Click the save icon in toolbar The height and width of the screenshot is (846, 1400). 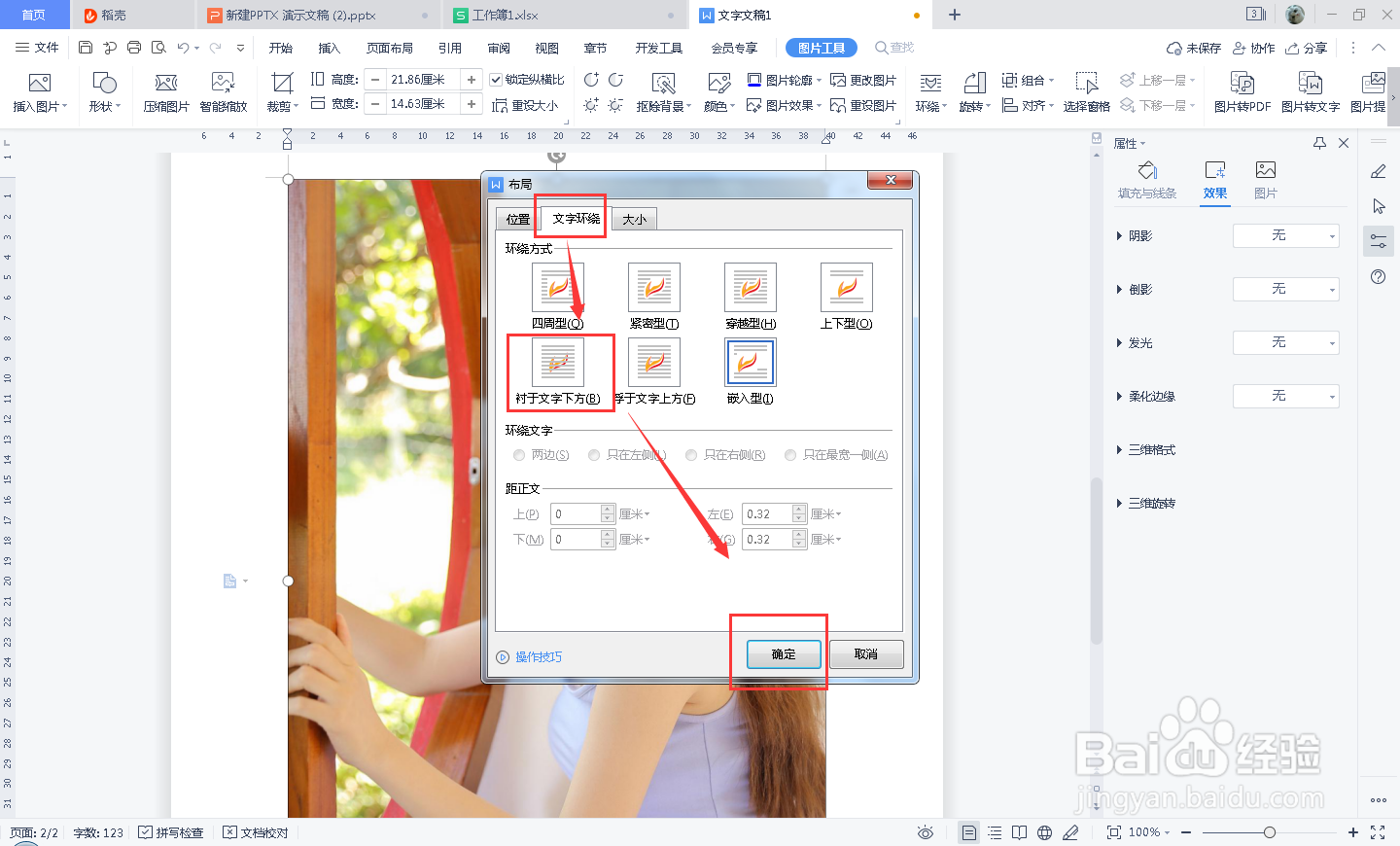(x=86, y=48)
